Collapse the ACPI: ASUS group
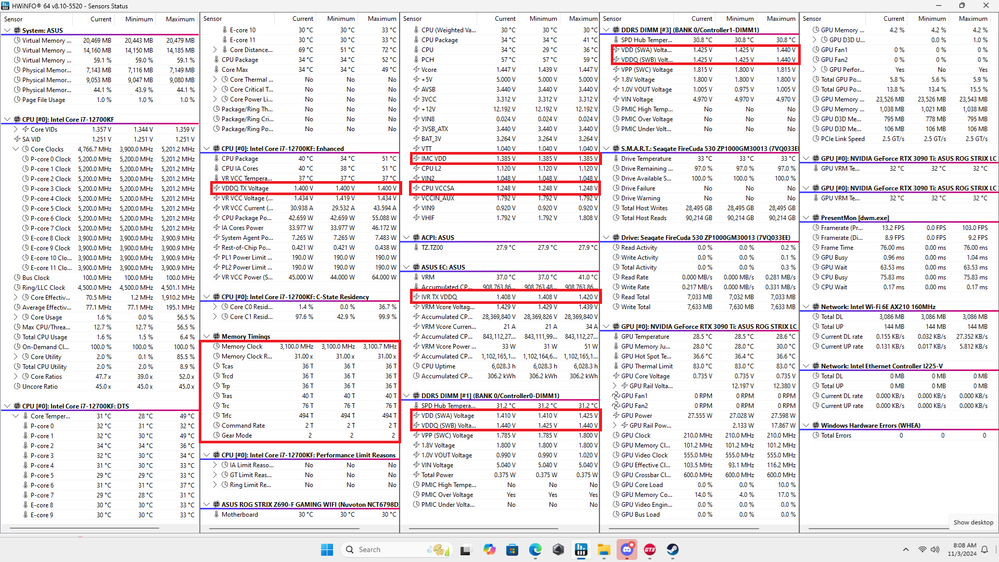Image resolution: width=999 pixels, height=562 pixels. pyautogui.click(x=407, y=238)
